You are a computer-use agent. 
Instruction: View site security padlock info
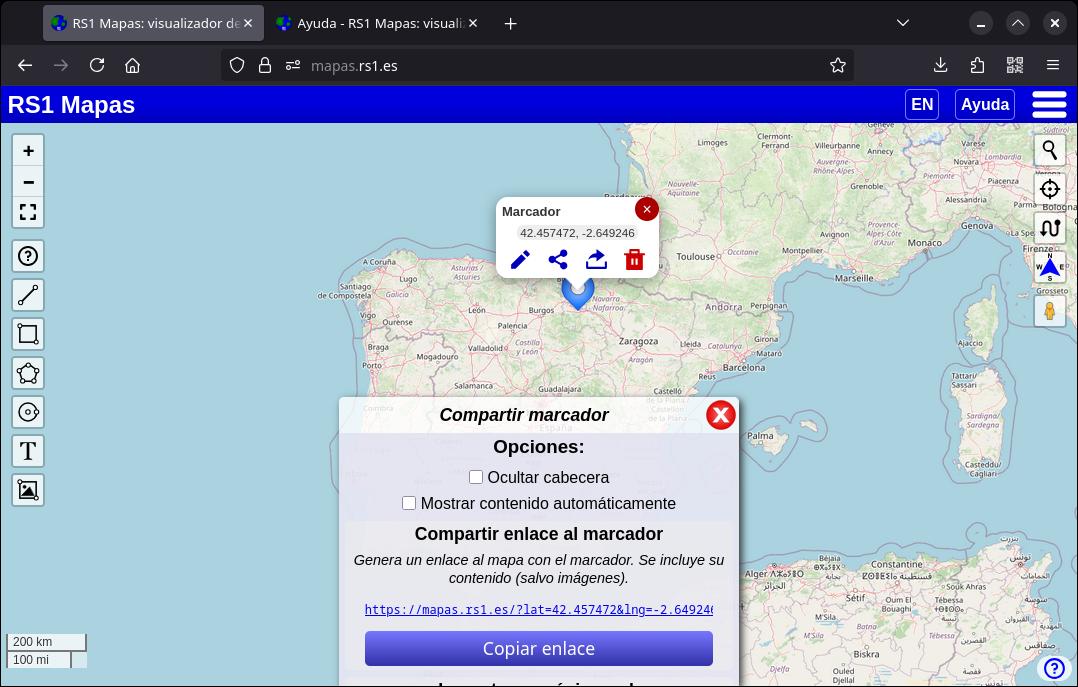click(265, 65)
